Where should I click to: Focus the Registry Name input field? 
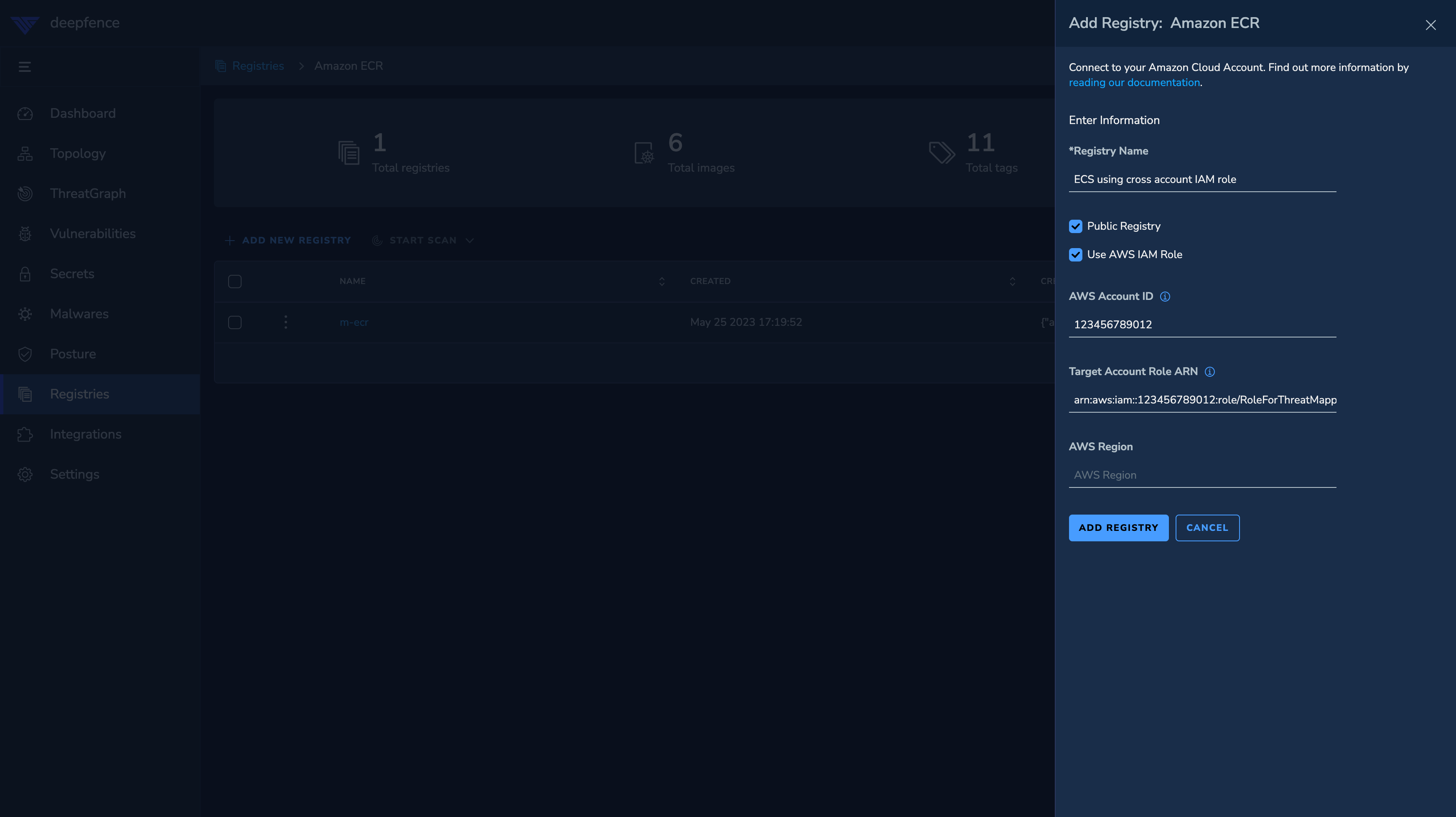[1202, 179]
